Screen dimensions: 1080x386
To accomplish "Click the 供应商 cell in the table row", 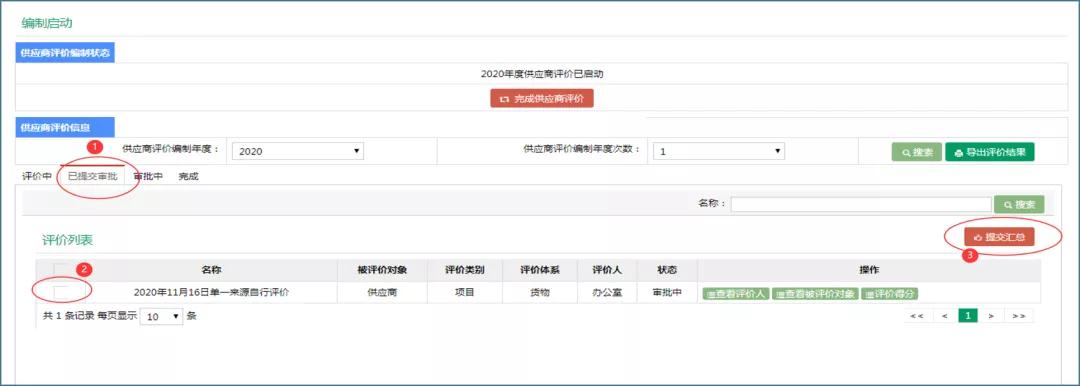I will pyautogui.click(x=382, y=292).
